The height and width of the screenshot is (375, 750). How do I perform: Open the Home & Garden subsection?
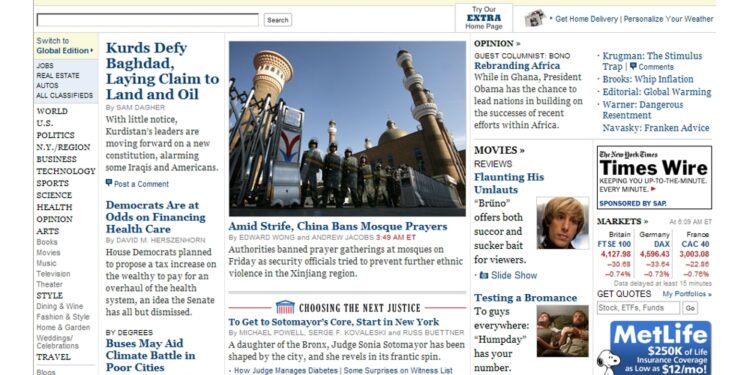click(x=63, y=327)
